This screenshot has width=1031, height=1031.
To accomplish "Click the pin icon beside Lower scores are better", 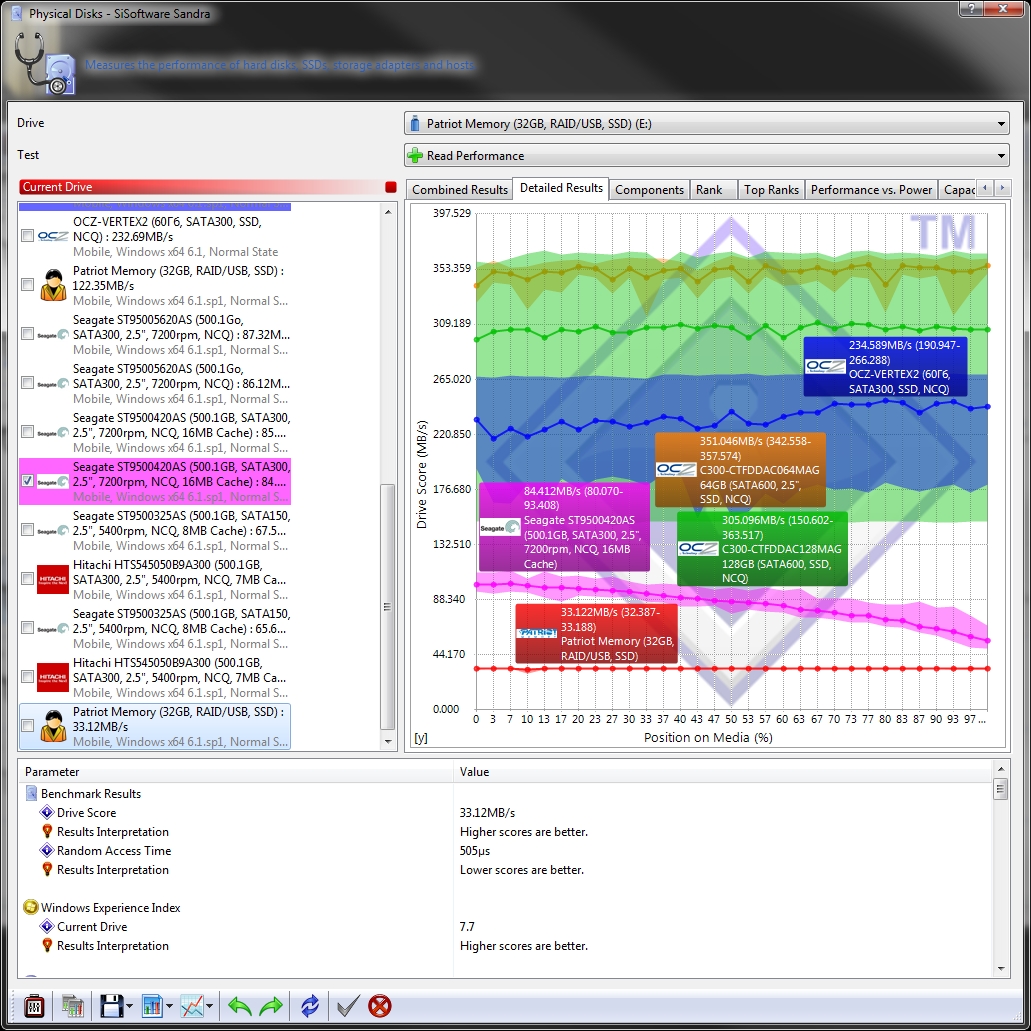I will tap(47, 870).
